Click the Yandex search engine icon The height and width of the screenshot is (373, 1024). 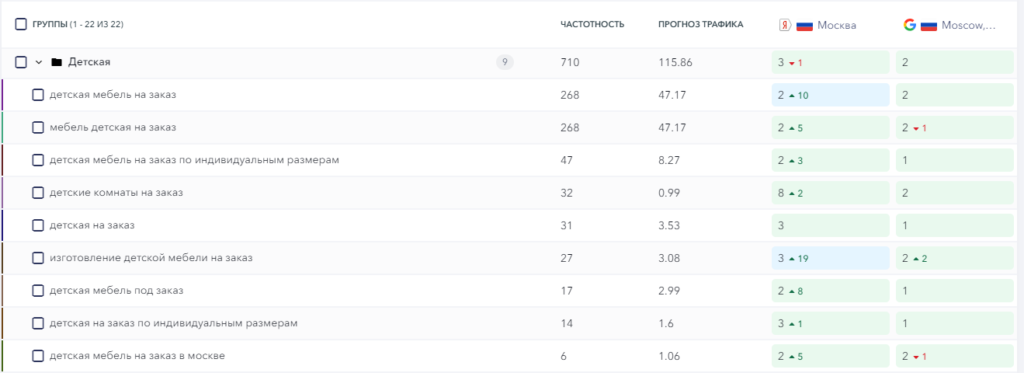[x=785, y=25]
